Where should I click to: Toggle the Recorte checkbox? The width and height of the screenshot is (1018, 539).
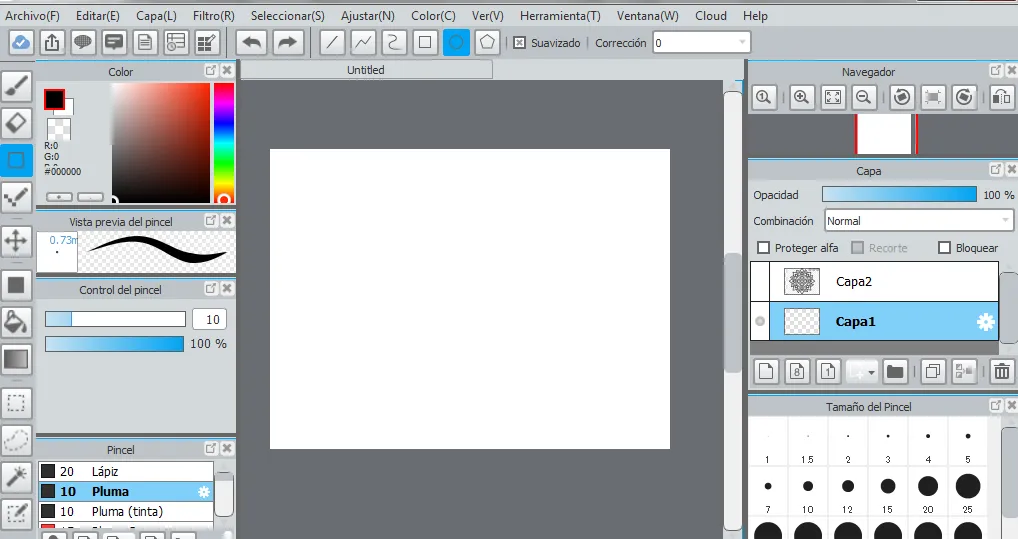[858, 247]
